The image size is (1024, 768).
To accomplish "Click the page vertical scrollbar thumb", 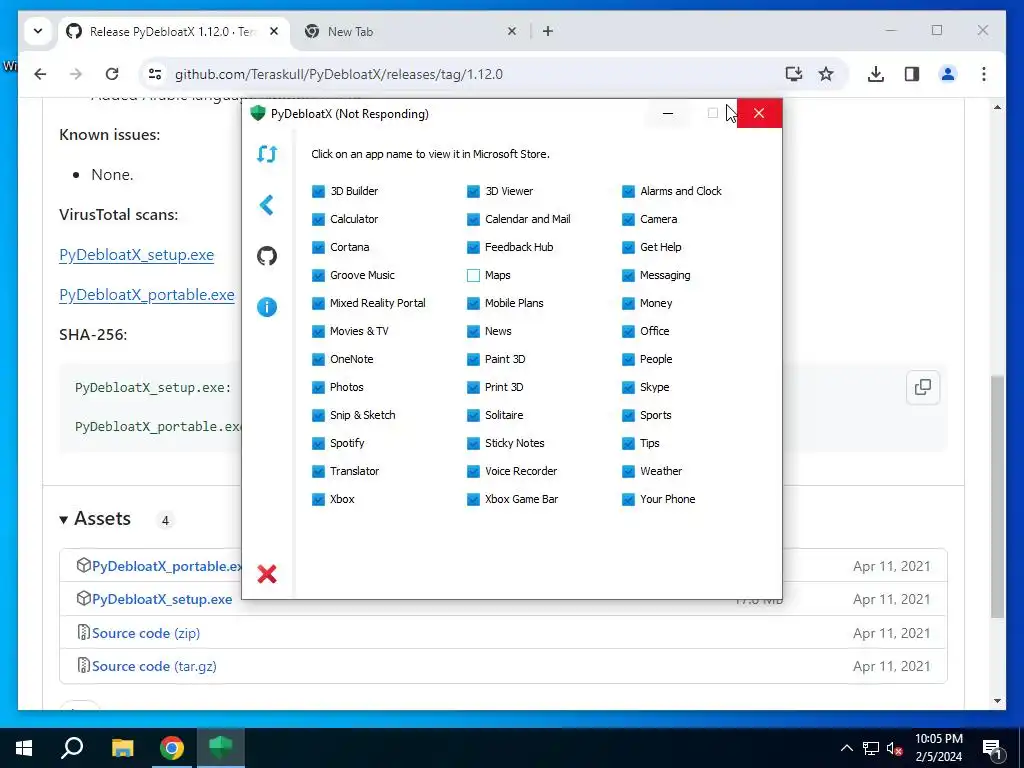I will click(997, 496).
